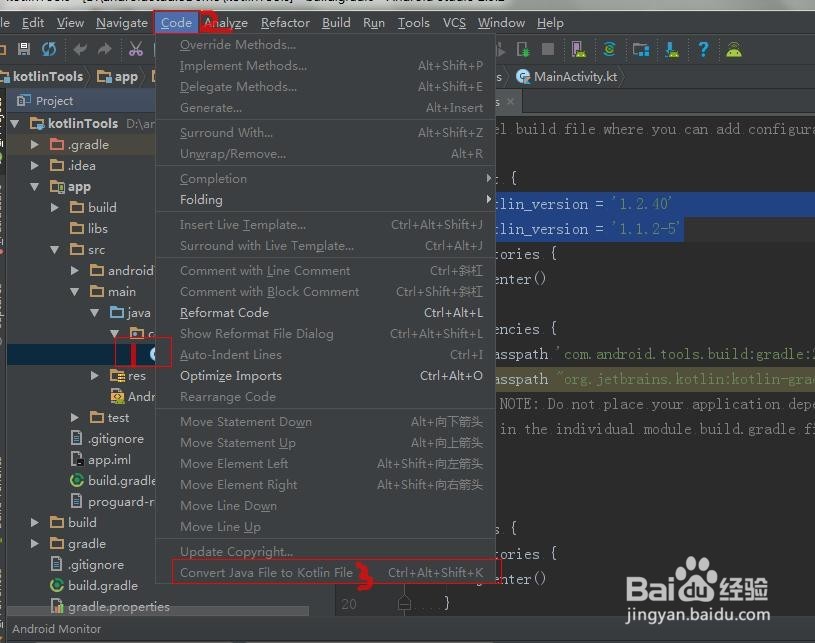Viewport: 815px width, 643px height.
Task: Open the Completion submenu
Action: point(326,178)
